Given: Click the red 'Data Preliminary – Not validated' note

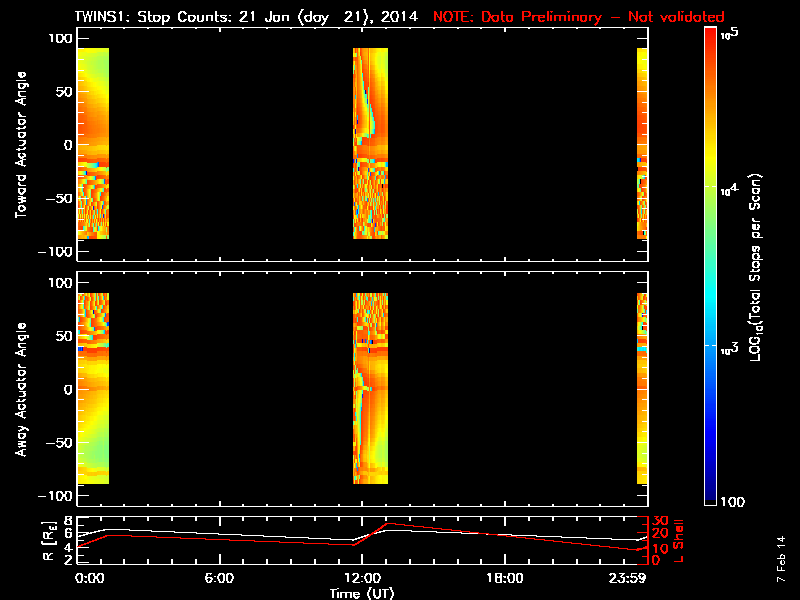Looking at the screenshot, I should point(578,17).
